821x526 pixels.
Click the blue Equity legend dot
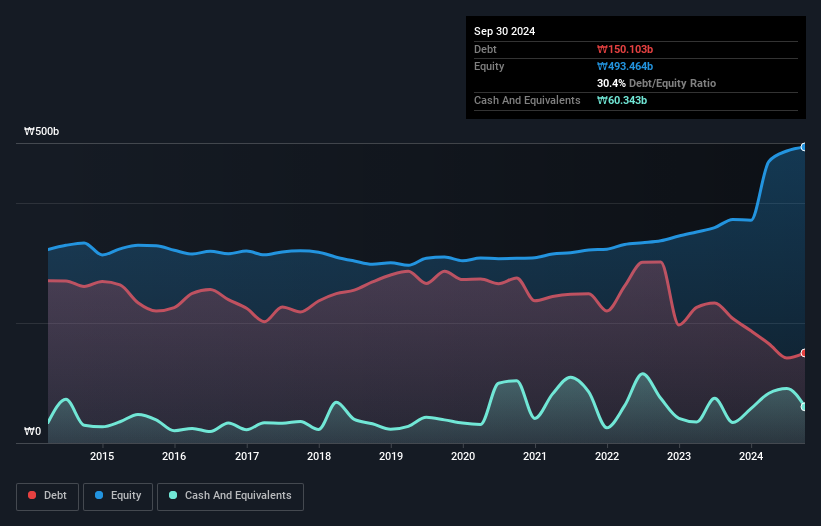[x=99, y=495]
